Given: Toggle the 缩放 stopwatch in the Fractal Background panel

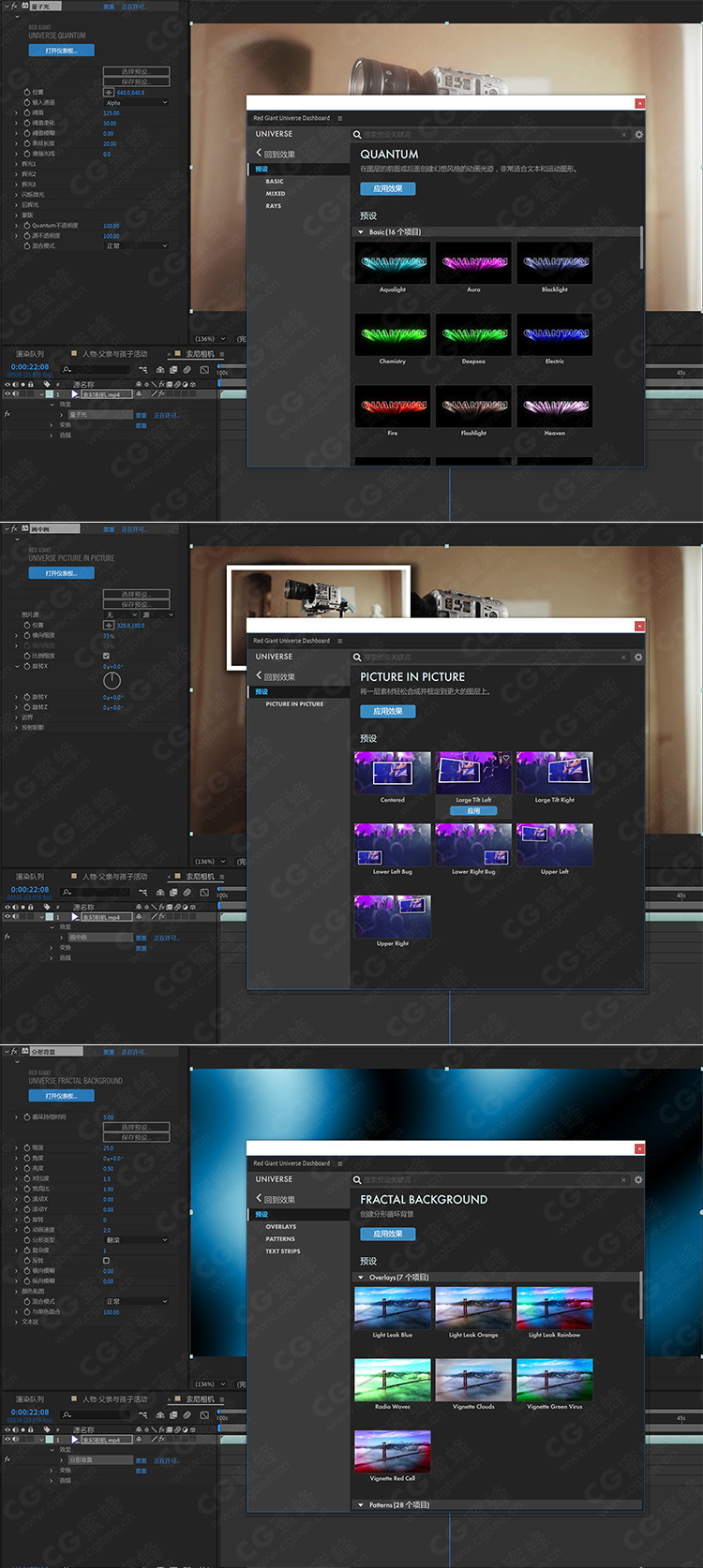Looking at the screenshot, I should (26, 1147).
